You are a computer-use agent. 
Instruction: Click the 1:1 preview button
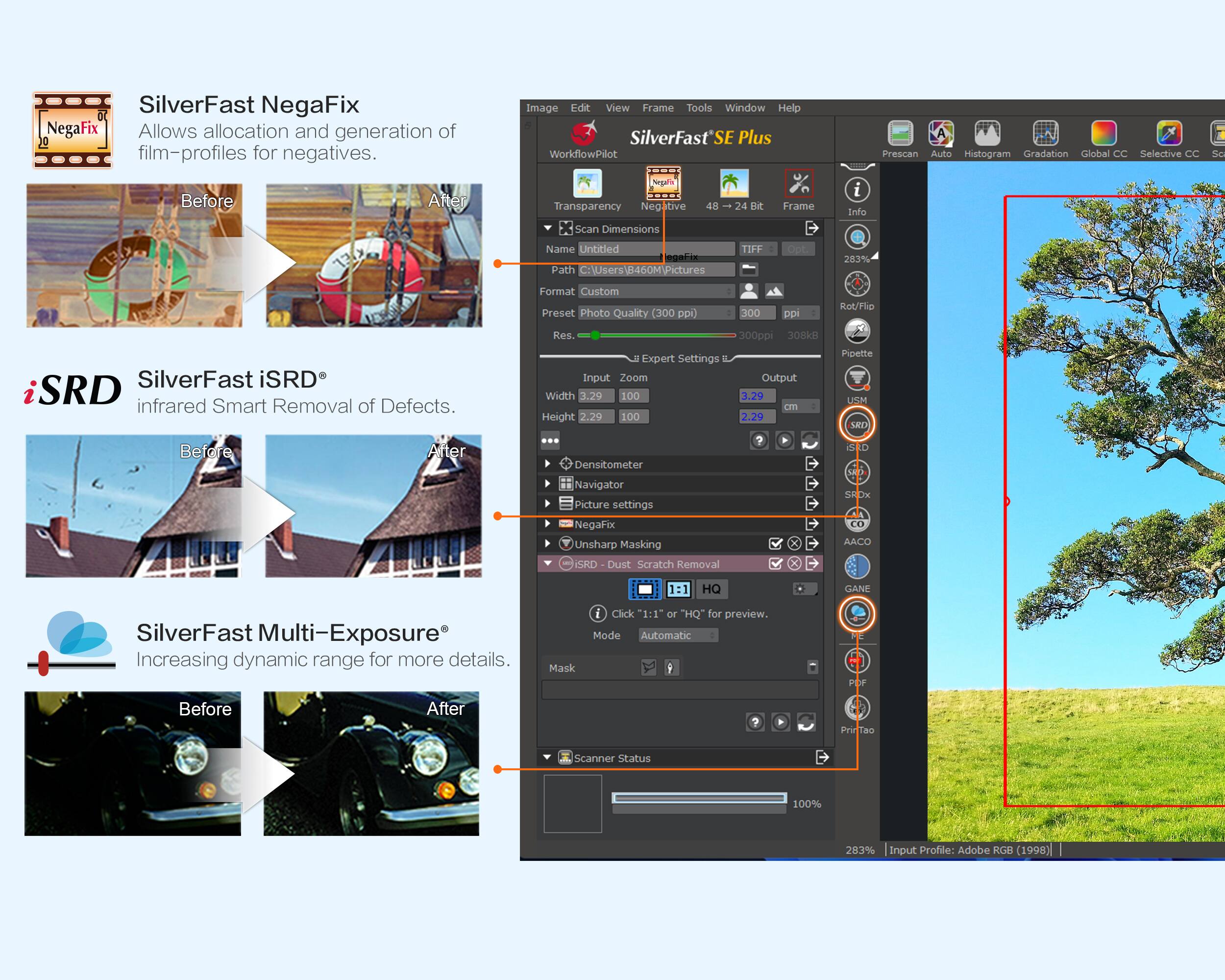click(x=679, y=589)
